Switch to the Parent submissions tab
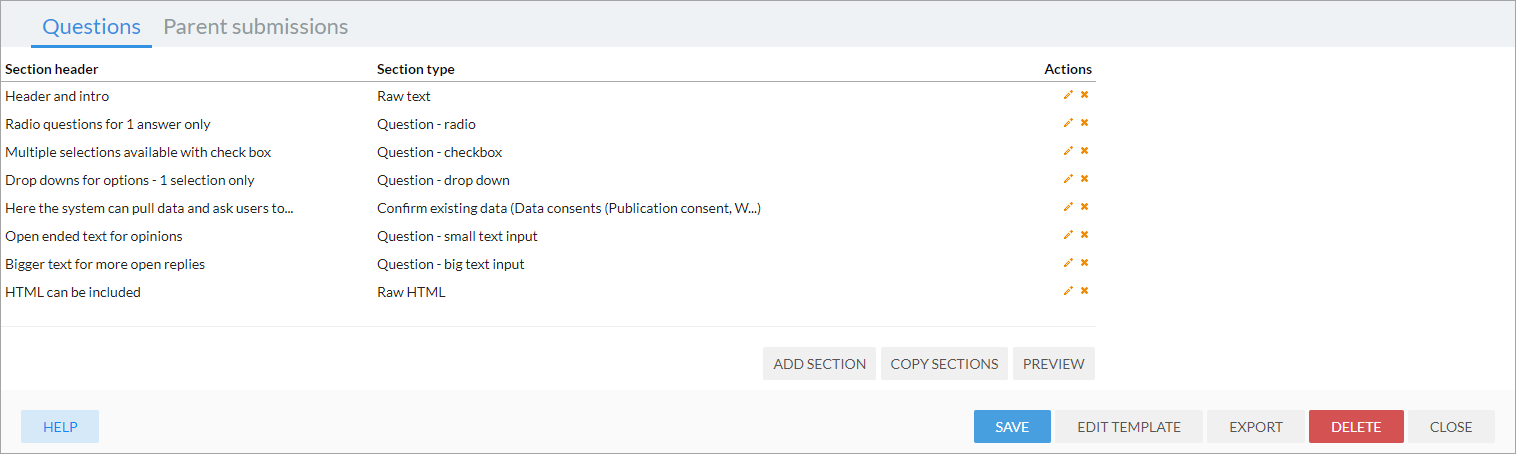The image size is (1516, 454). (255, 26)
